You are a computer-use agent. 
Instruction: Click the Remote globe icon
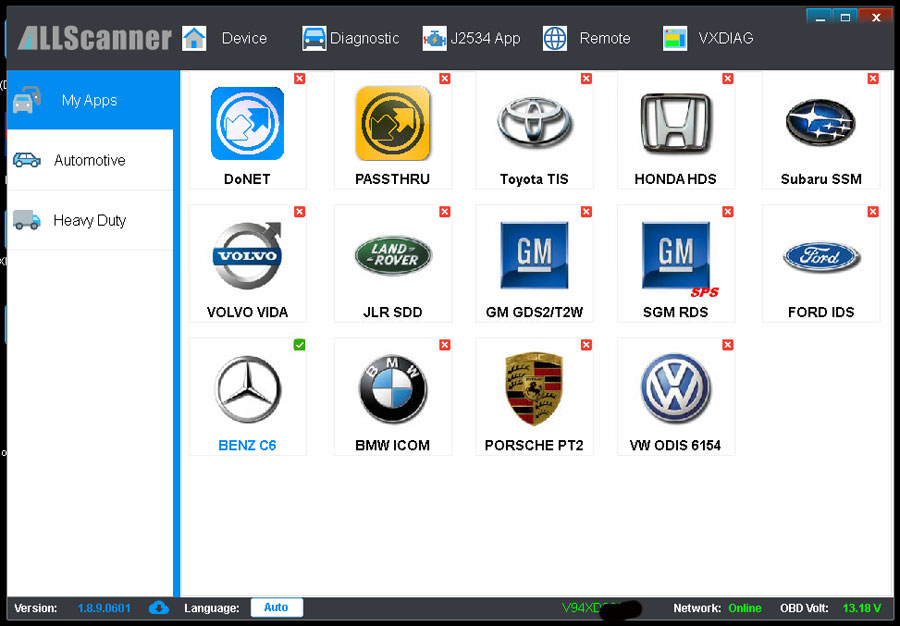click(554, 38)
